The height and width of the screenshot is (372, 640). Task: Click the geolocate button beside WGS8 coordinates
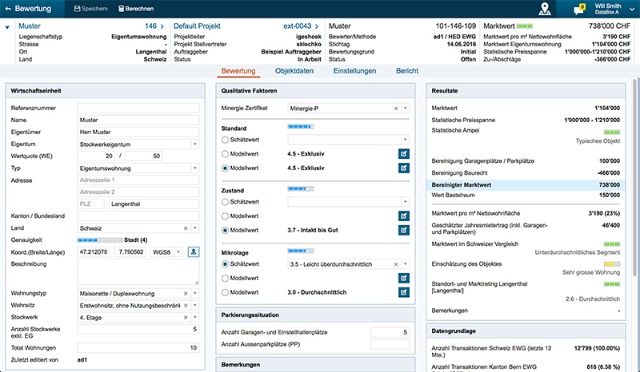[193, 252]
